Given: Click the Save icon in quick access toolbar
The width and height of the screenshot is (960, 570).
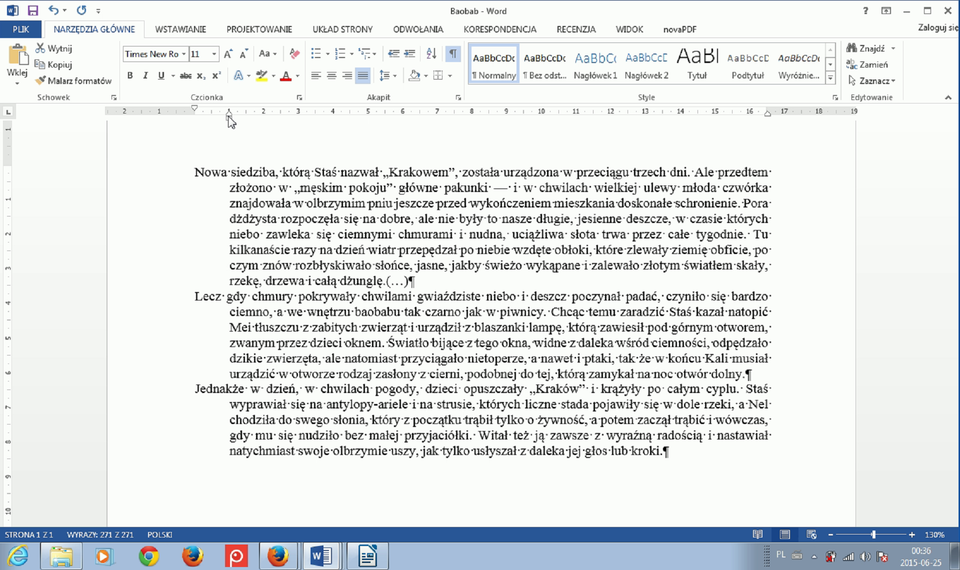Looking at the screenshot, I should click(x=33, y=10).
